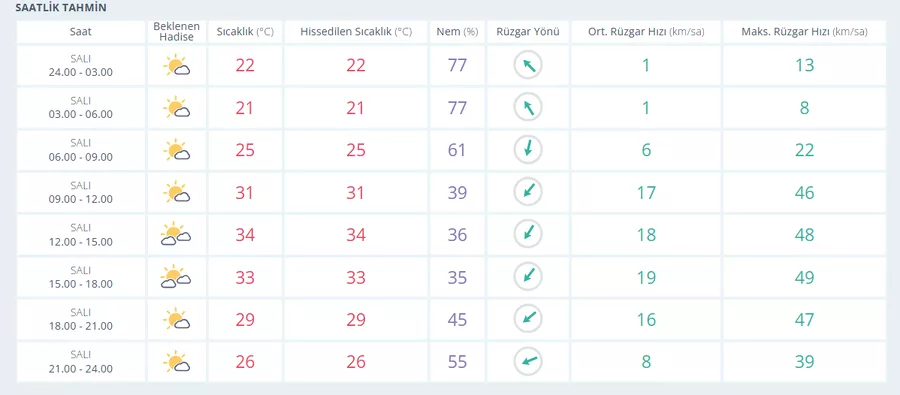Click the SAATLİK TAHMİN section title
Screen dimensions: 900x395
click(60, 8)
